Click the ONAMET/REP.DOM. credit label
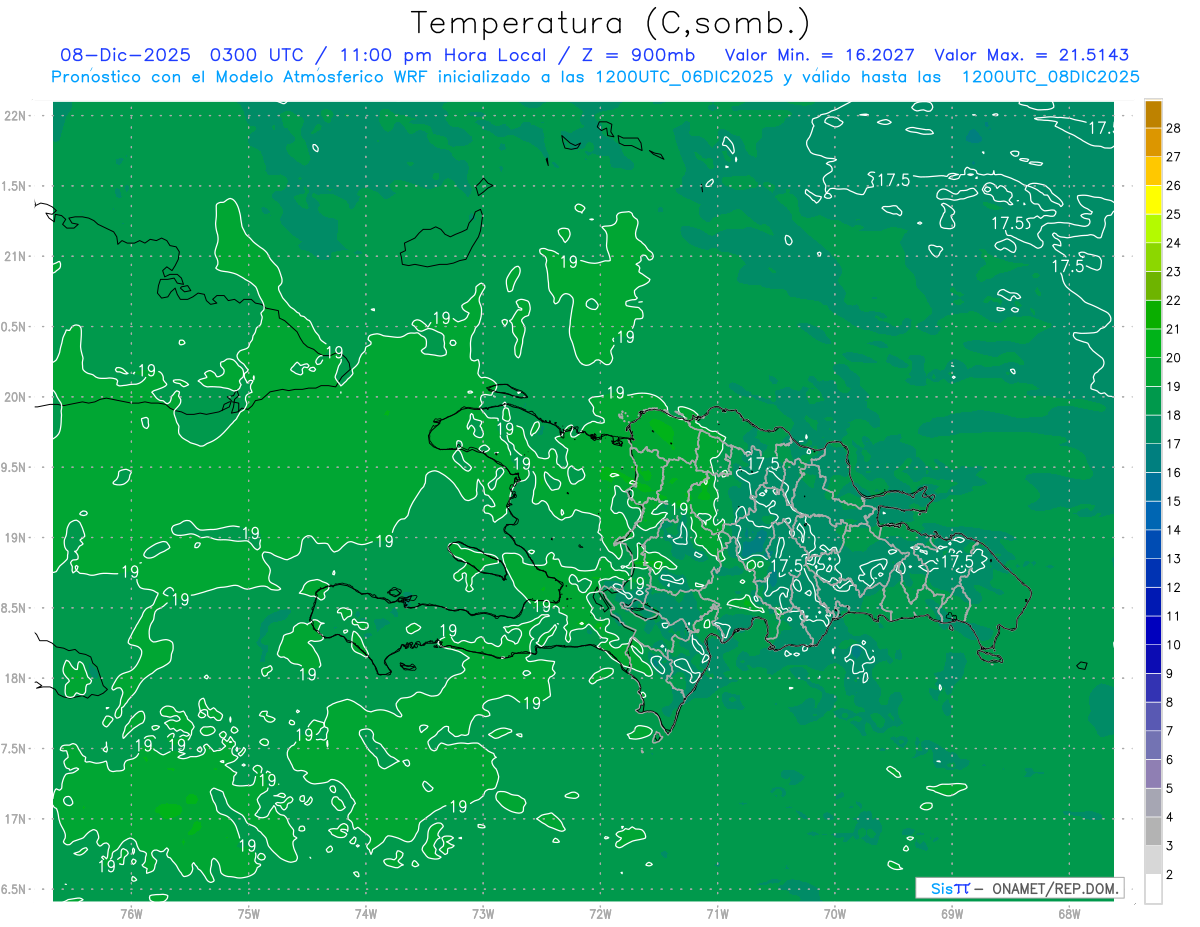Viewport: 1200px width, 927px height. click(x=1055, y=888)
